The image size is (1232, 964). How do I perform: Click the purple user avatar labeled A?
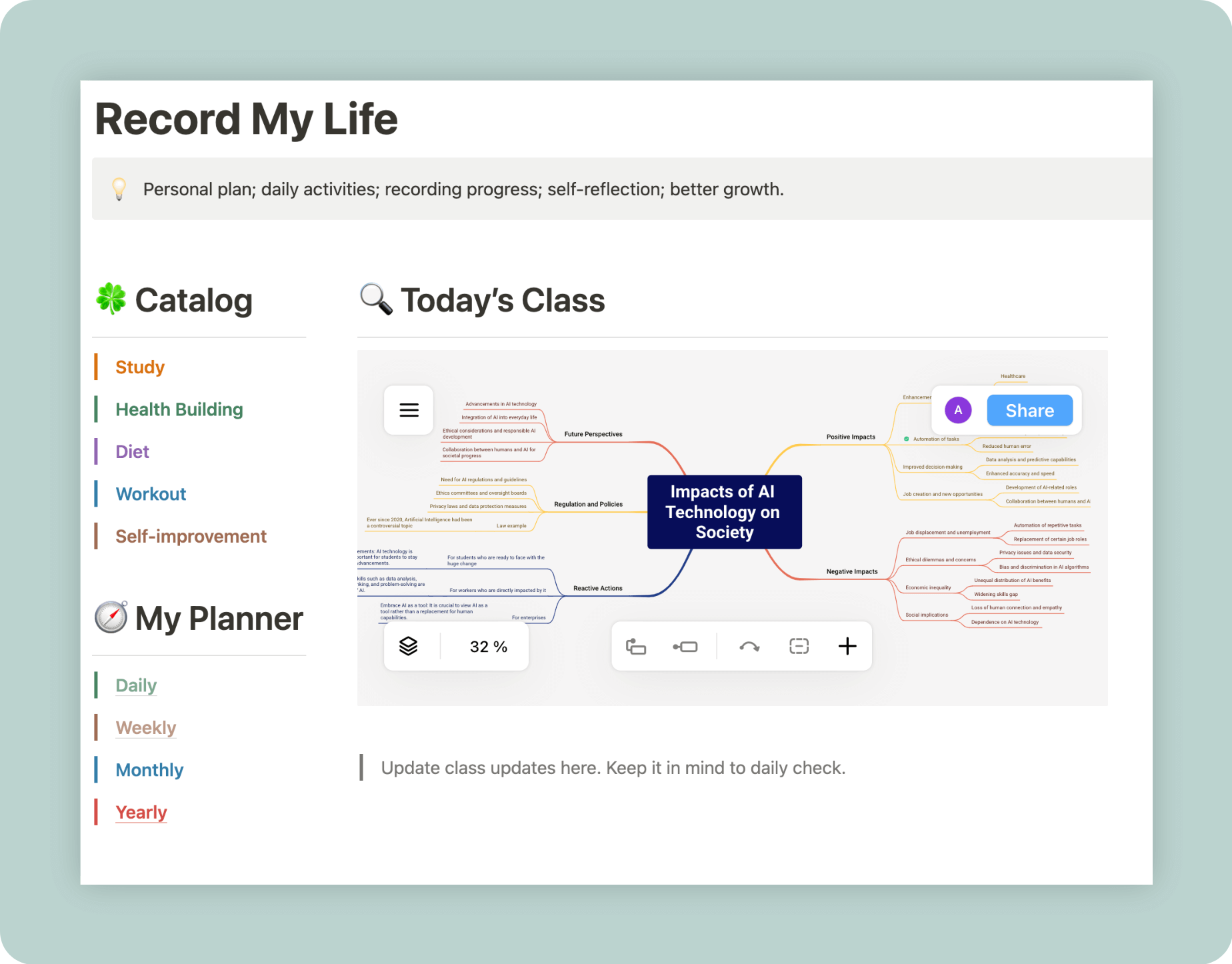(958, 410)
